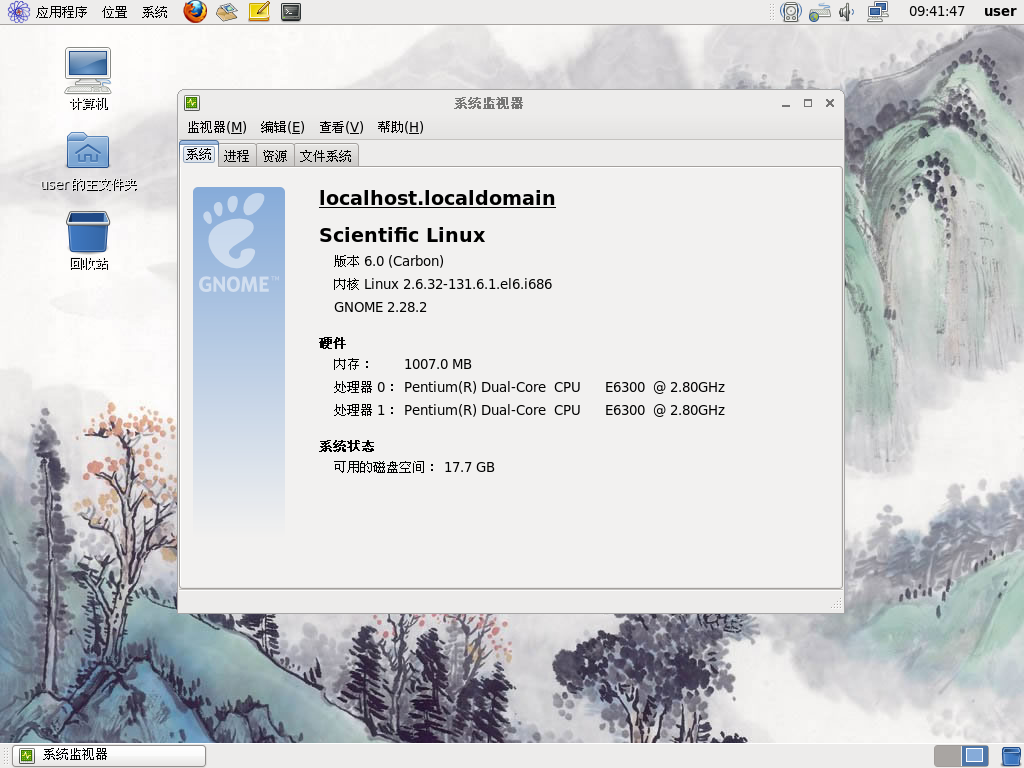Open the notes launcher in the panel
This screenshot has height=768, width=1024.
tap(259, 11)
